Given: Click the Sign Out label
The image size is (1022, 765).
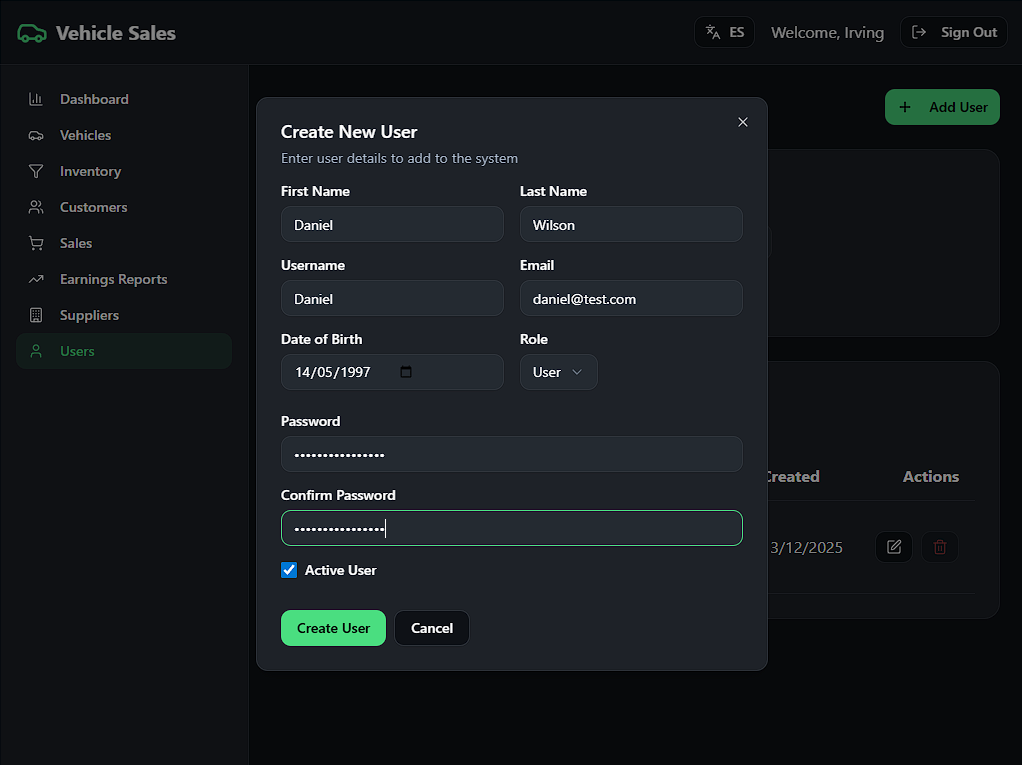Looking at the screenshot, I should click(969, 32).
